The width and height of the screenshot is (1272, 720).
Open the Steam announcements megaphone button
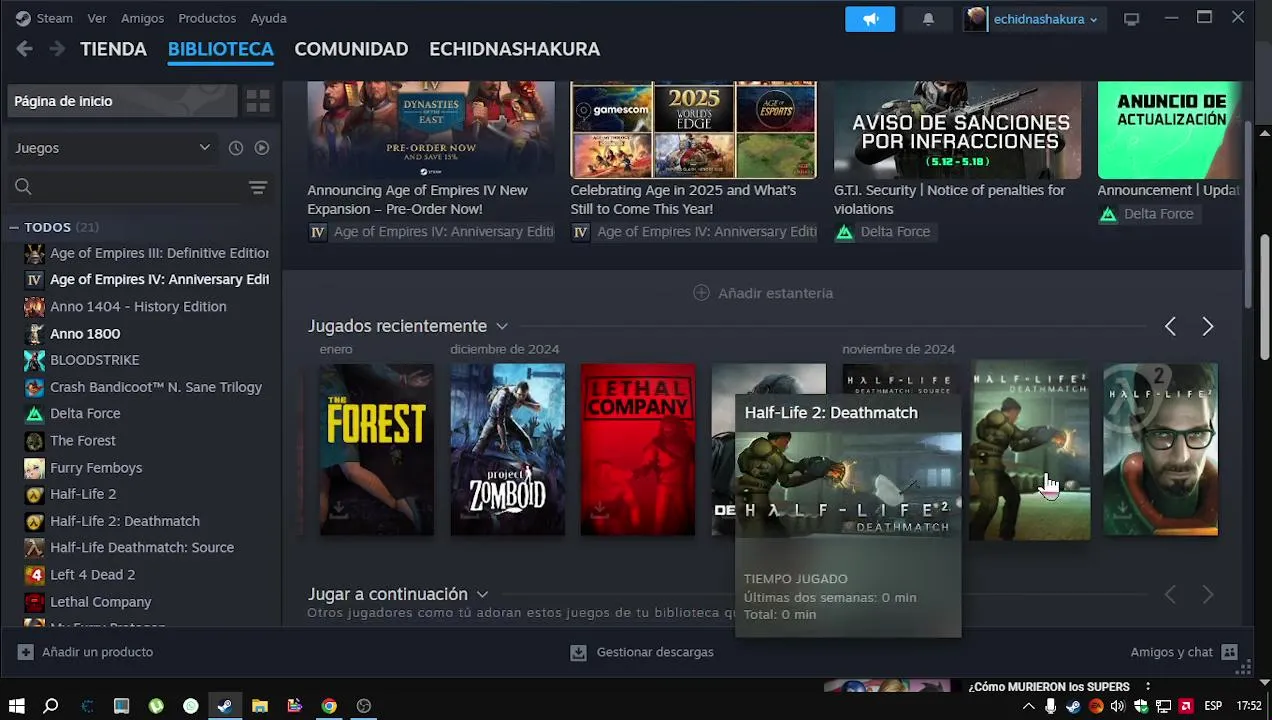pyautogui.click(x=870, y=19)
